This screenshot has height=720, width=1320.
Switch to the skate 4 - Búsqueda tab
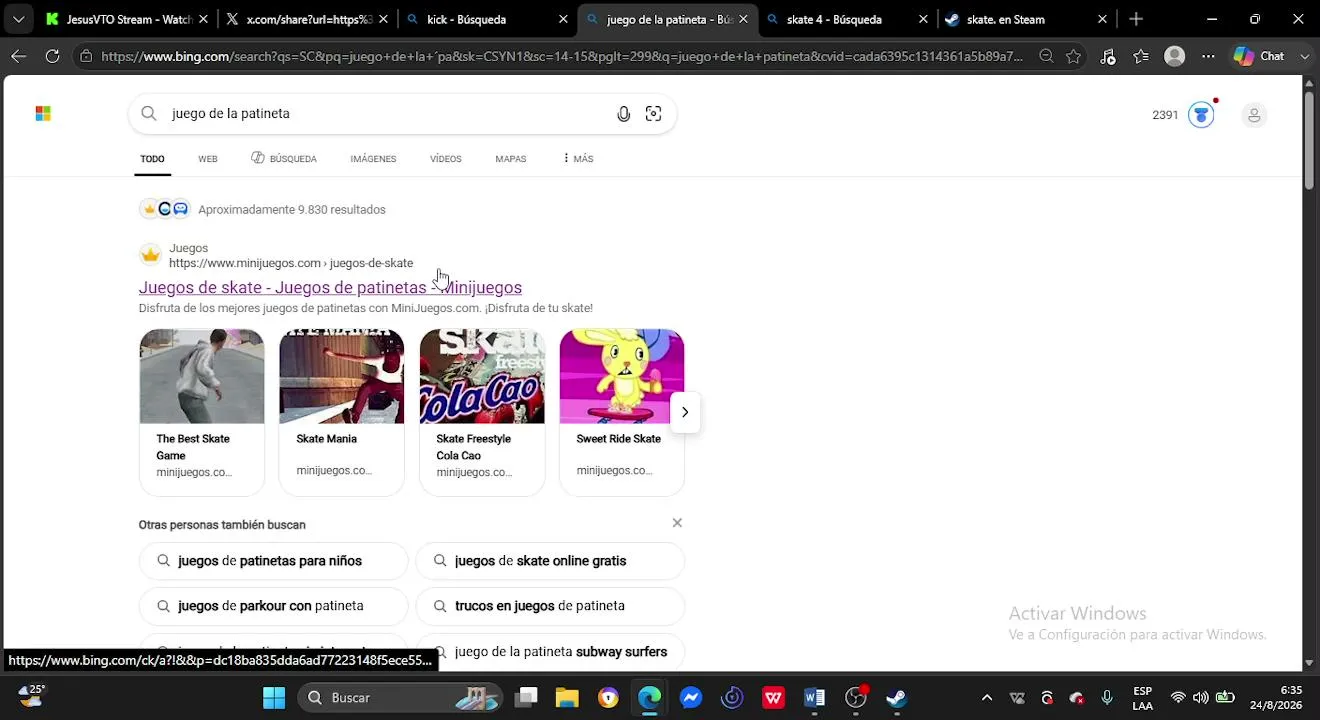(x=846, y=19)
